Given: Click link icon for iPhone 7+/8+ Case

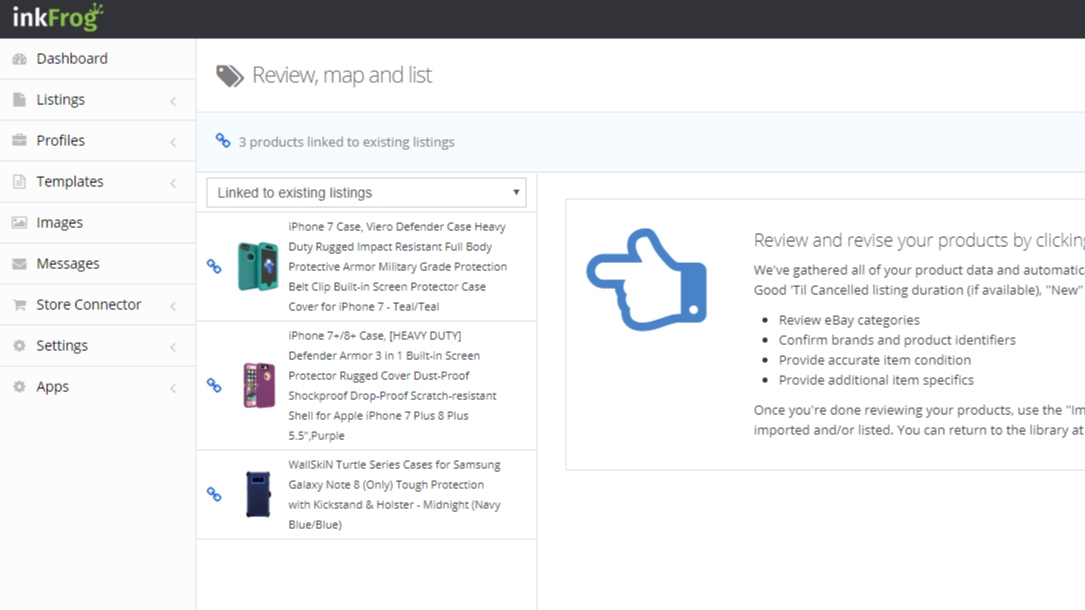Looking at the screenshot, I should (x=215, y=385).
